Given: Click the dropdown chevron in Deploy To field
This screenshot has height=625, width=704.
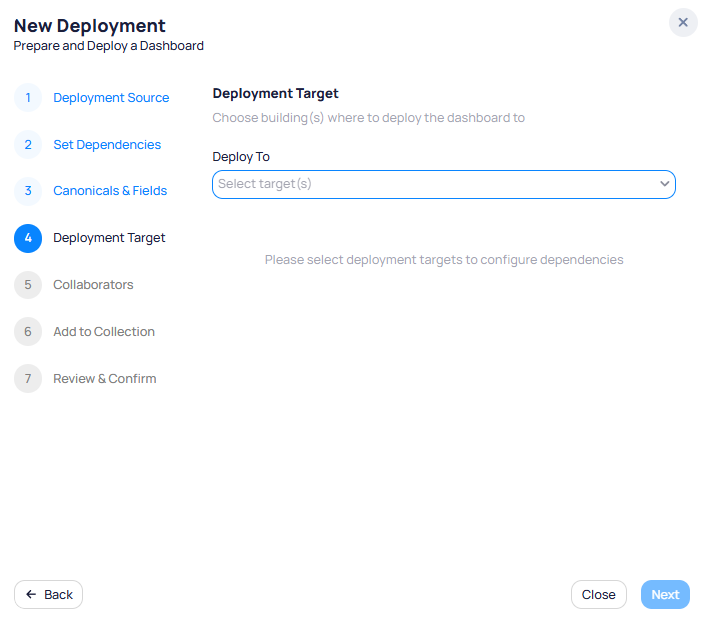Looking at the screenshot, I should click(664, 184).
